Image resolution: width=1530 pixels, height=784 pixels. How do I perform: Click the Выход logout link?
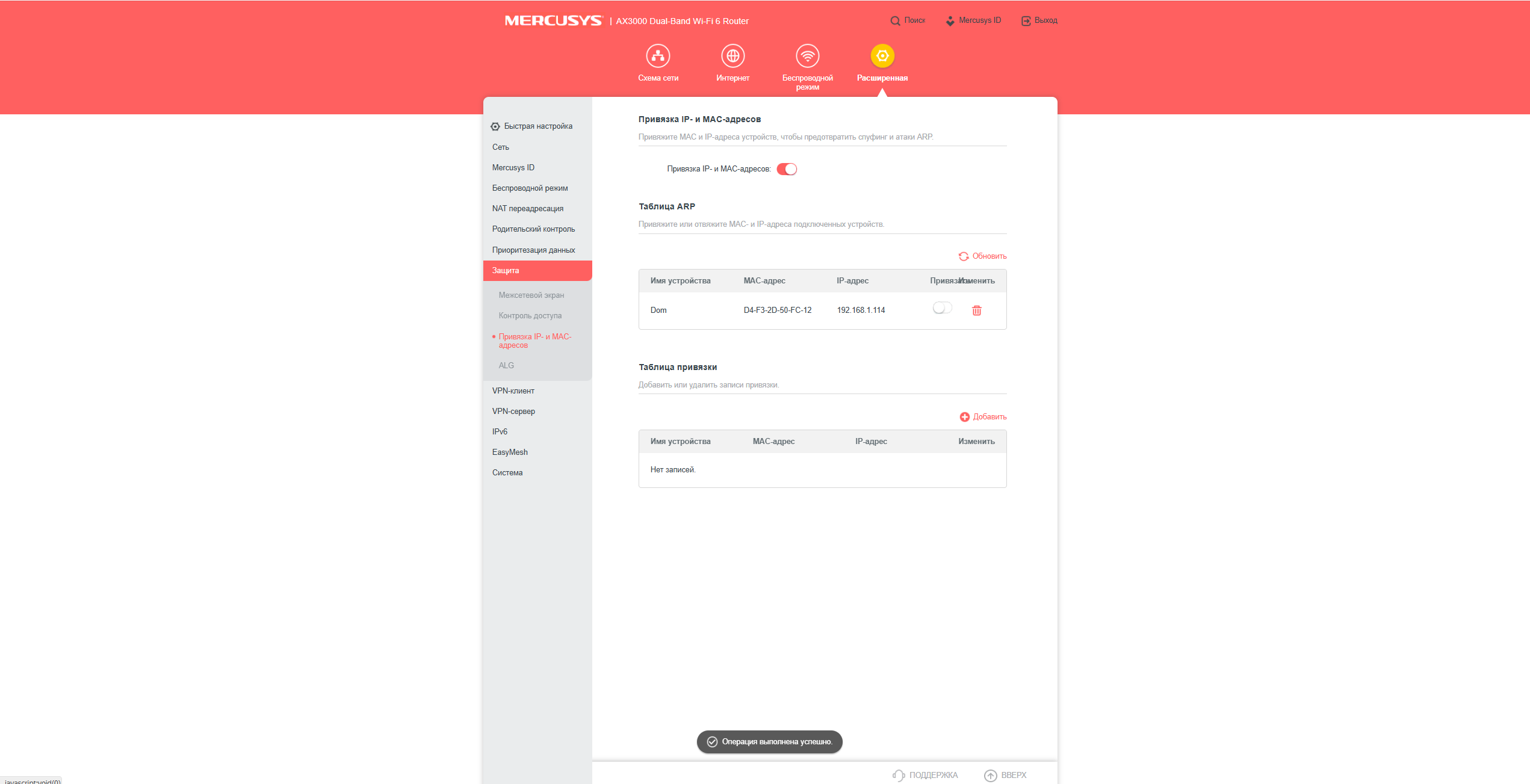(1039, 20)
